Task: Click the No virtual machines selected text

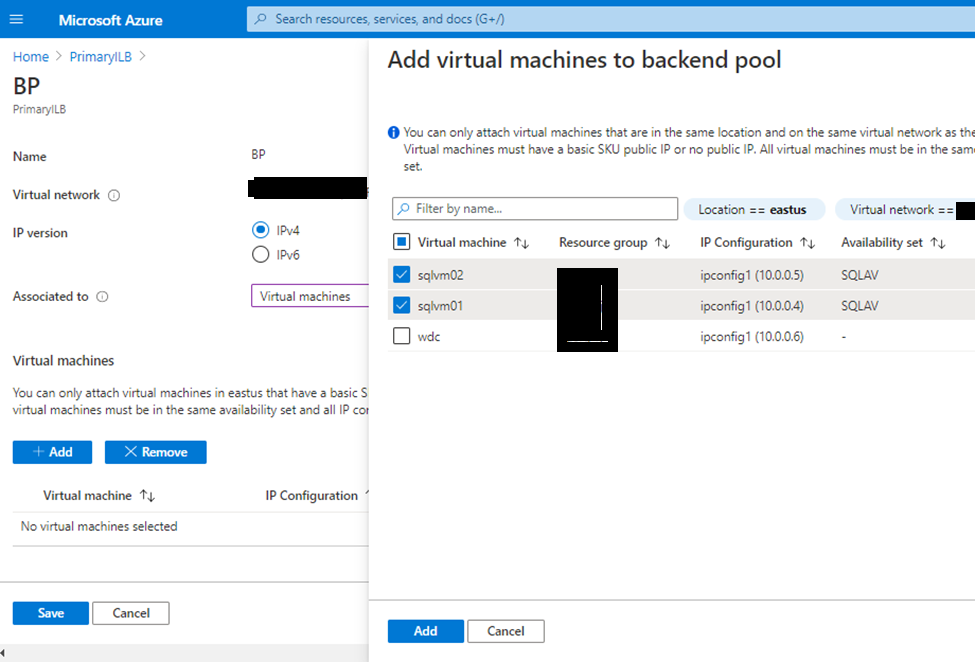Action: (x=99, y=526)
